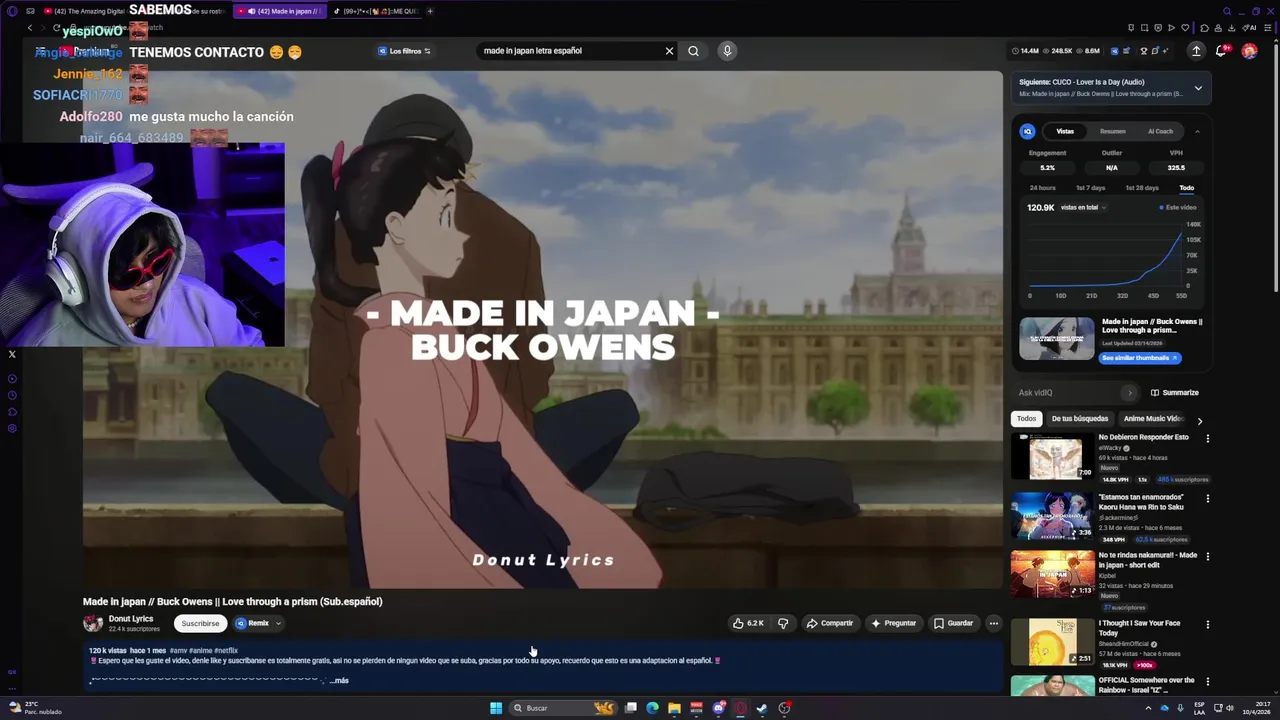Switch to the TikTok browser tab
The width and height of the screenshot is (1280, 720).
(375, 11)
